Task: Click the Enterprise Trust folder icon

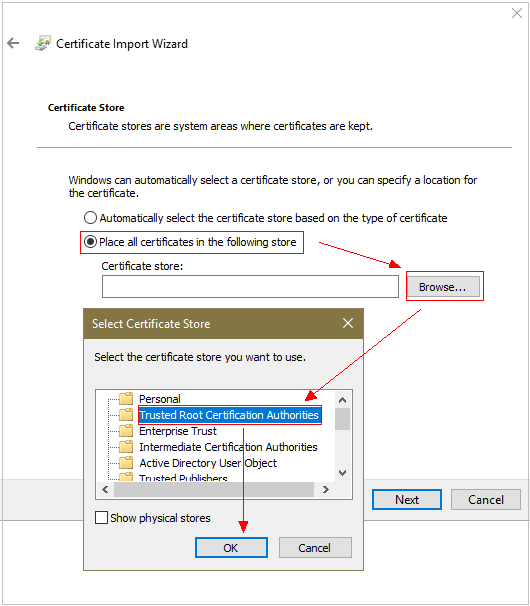Action: pyautogui.click(x=126, y=430)
